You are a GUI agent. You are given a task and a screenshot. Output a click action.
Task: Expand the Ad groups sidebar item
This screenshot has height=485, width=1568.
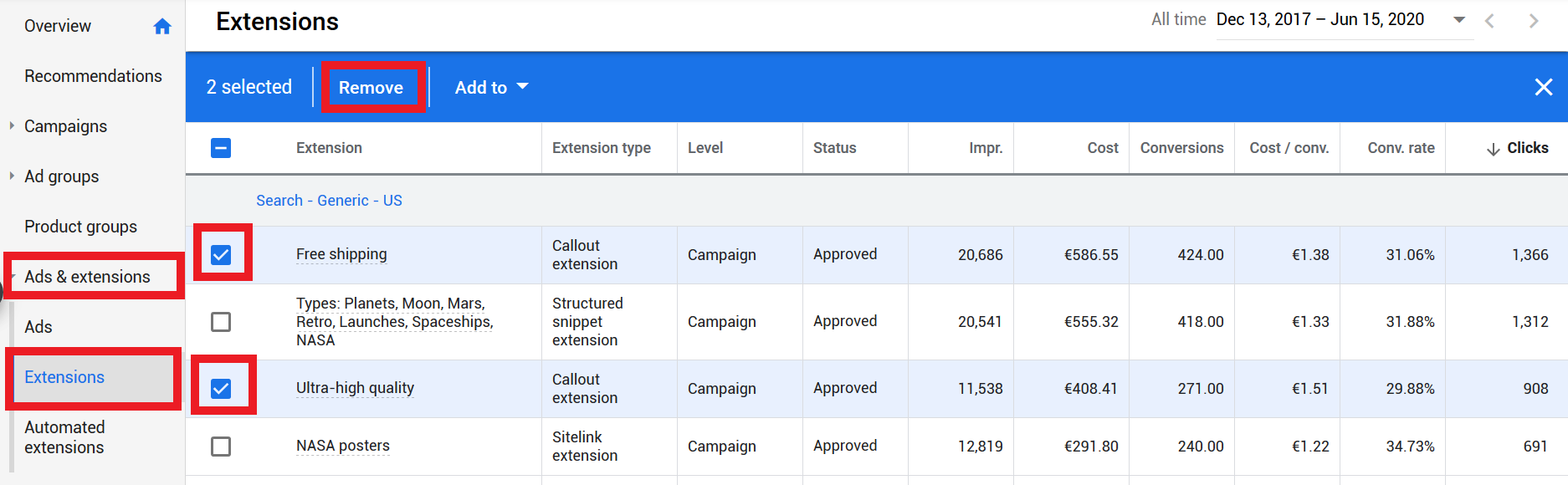pos(12,176)
